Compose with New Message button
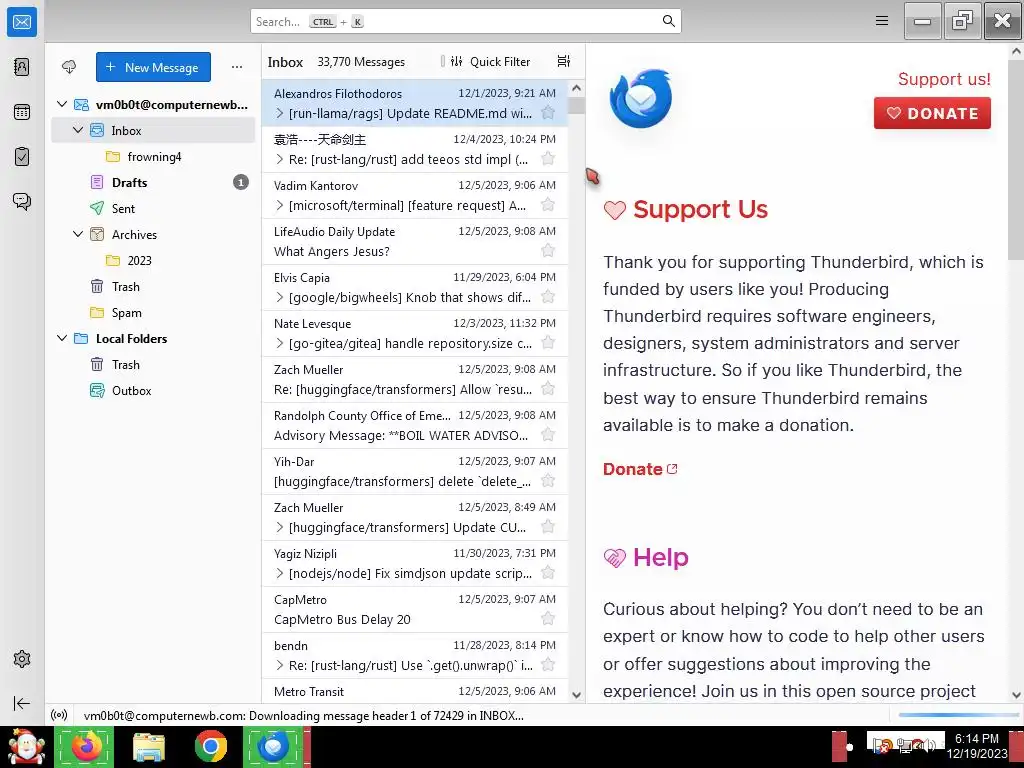The width and height of the screenshot is (1024, 768). click(x=153, y=67)
